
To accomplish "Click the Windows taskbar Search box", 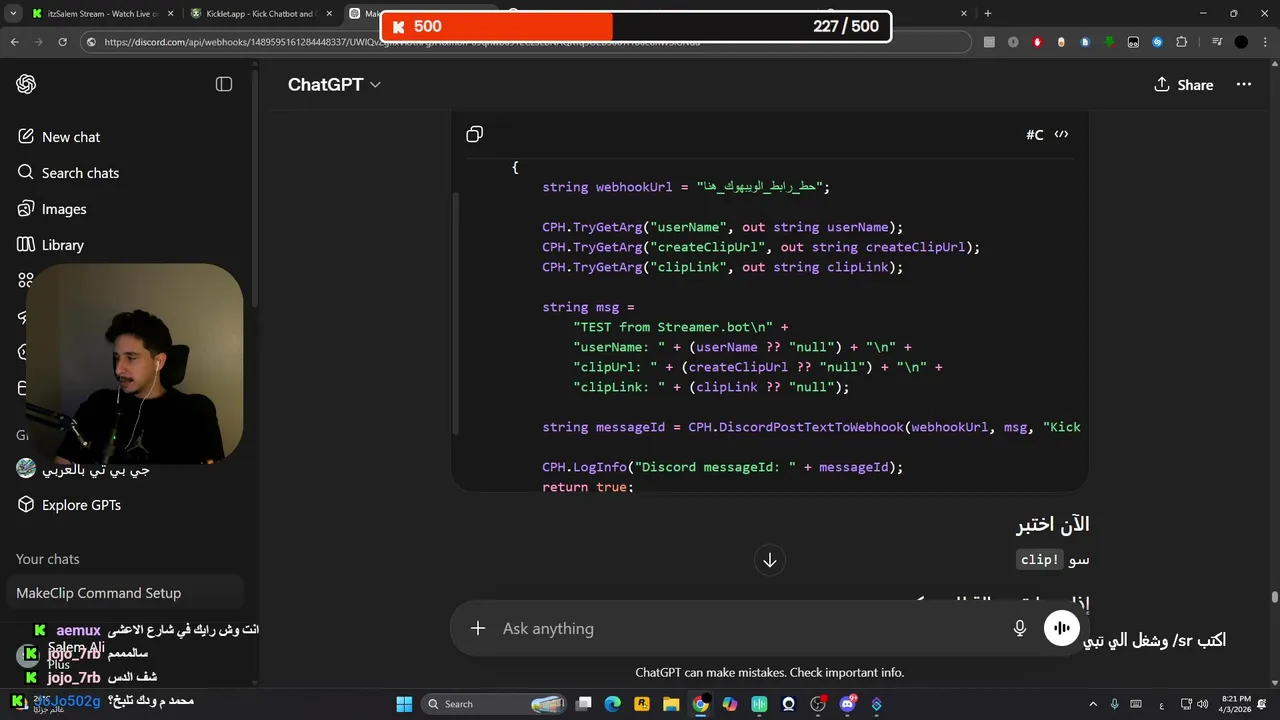I will tap(494, 704).
